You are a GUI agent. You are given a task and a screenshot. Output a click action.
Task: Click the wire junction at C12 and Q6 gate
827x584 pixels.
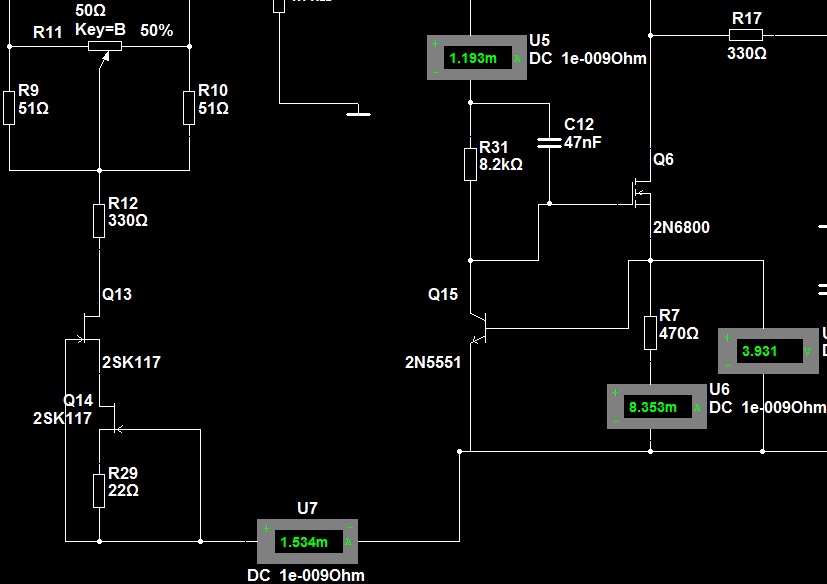[549, 204]
